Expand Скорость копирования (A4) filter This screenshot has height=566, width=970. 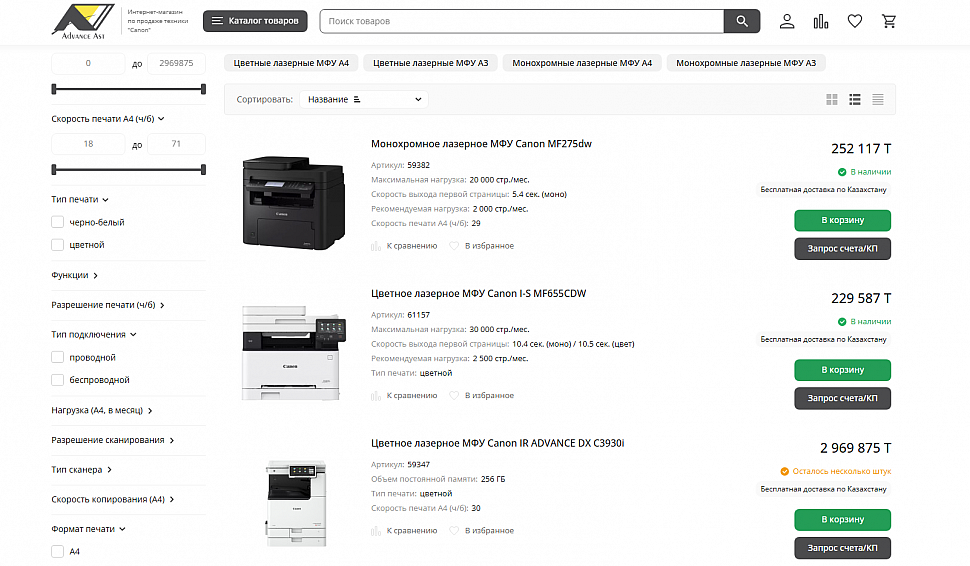click(x=113, y=500)
